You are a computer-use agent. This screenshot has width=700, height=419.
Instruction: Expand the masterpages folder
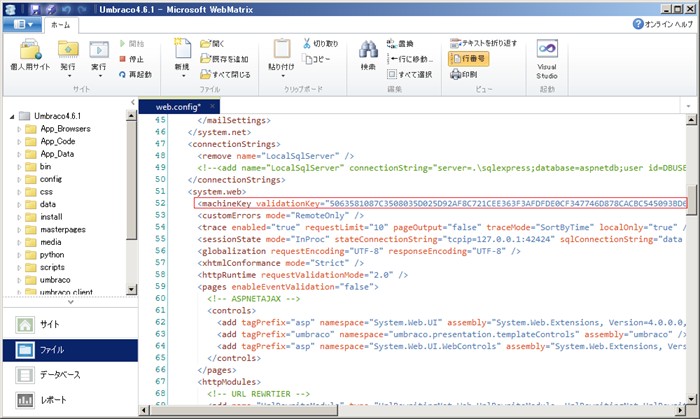click(19, 230)
